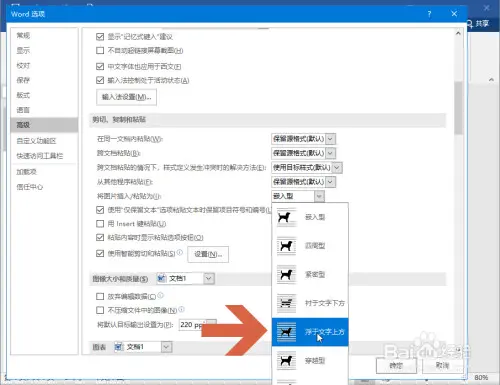Select the 浮于文字上方 wrap icon option
The height and width of the screenshot is (385, 500).
coord(286,332)
